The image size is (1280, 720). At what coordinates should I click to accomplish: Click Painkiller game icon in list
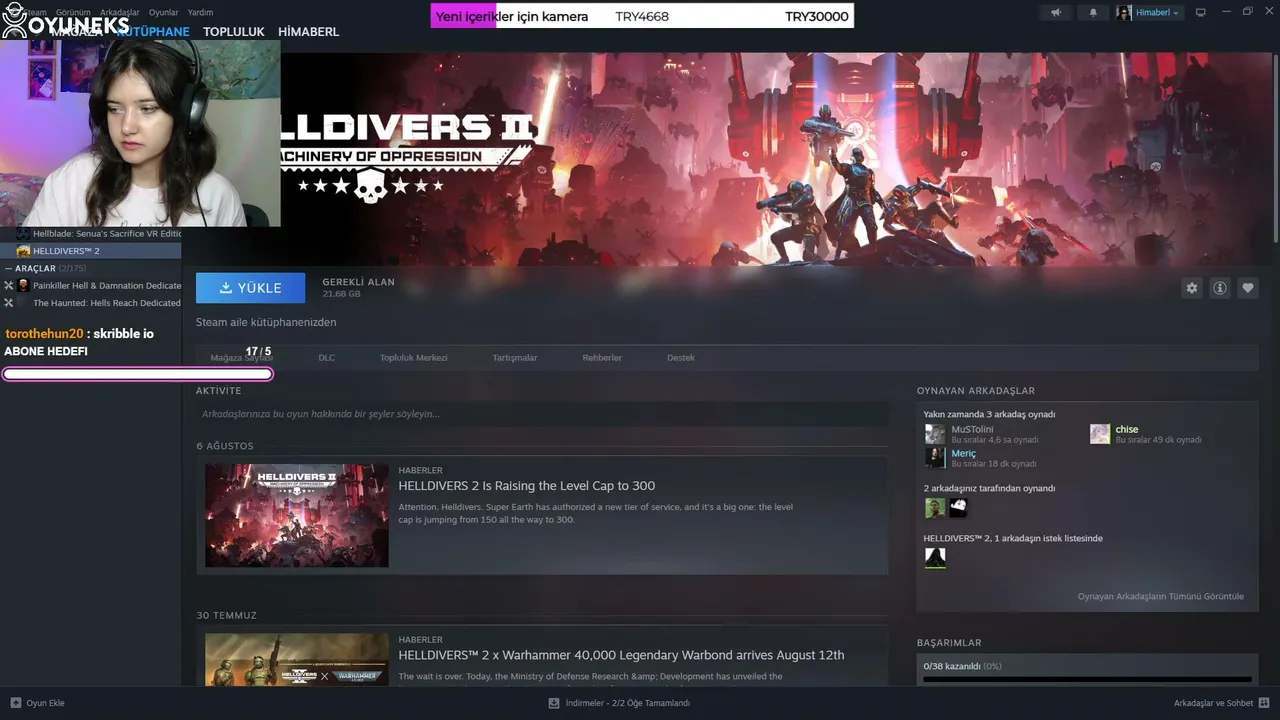point(23,286)
